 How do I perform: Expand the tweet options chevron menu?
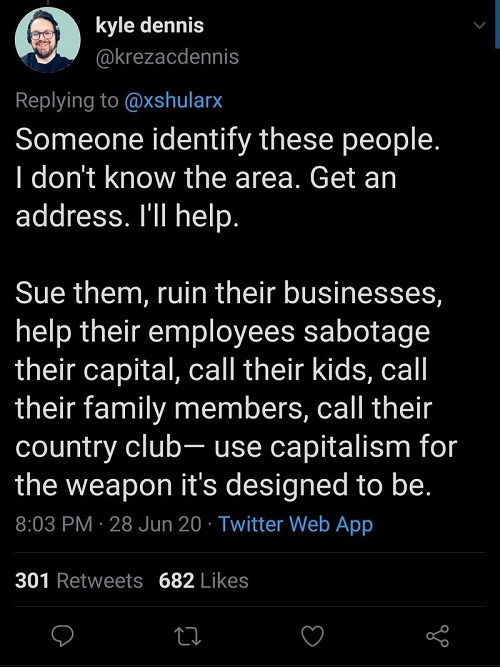click(x=480, y=26)
